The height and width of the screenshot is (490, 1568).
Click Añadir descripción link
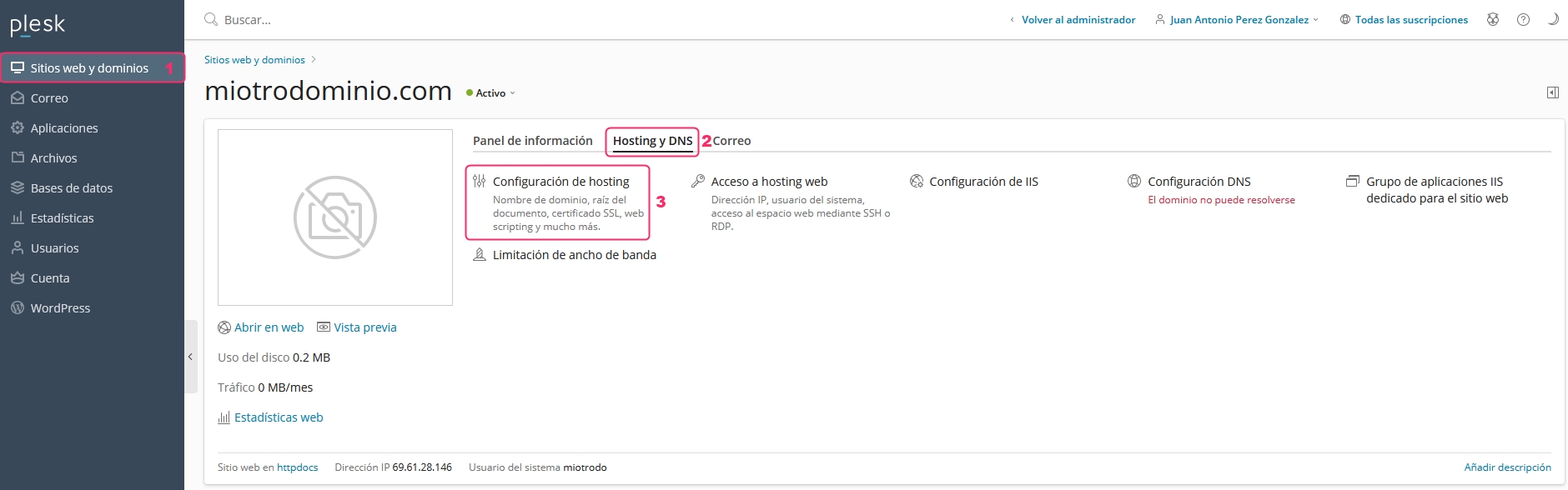coord(1507,467)
